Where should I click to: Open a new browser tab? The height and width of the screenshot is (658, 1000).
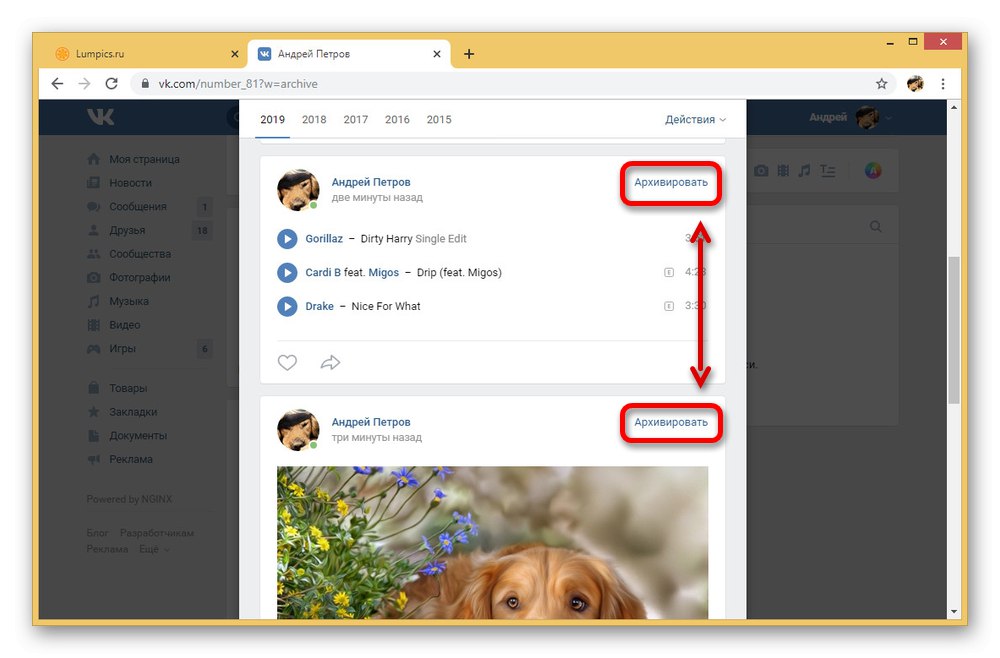pos(469,54)
